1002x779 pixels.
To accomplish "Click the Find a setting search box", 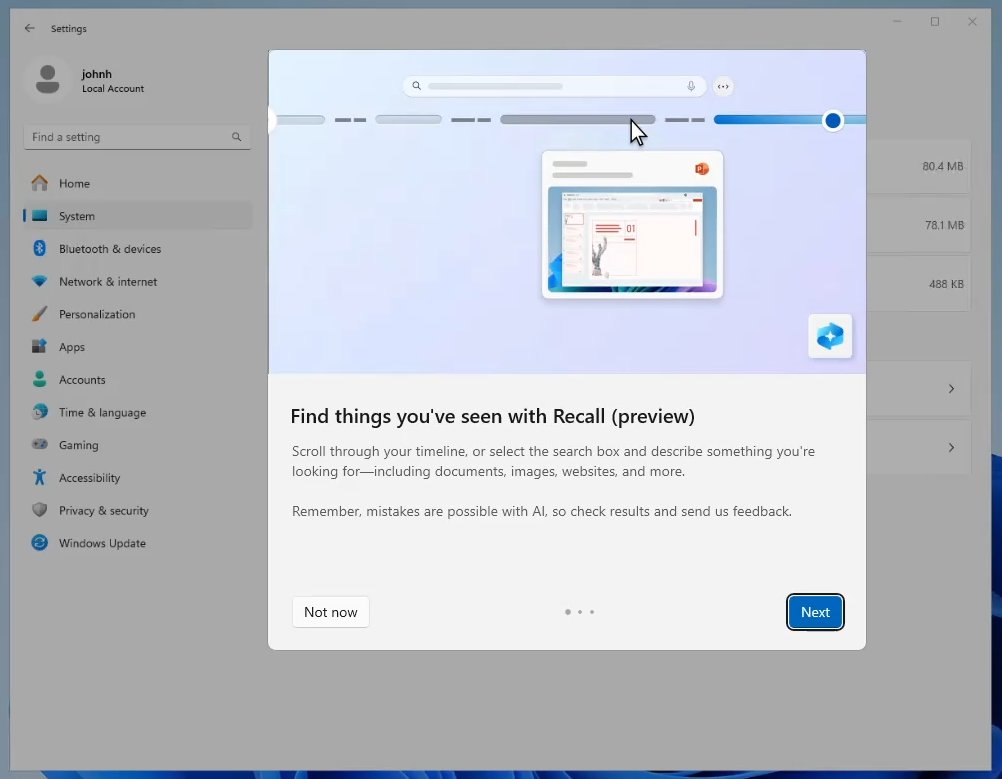I will pyautogui.click(x=137, y=137).
